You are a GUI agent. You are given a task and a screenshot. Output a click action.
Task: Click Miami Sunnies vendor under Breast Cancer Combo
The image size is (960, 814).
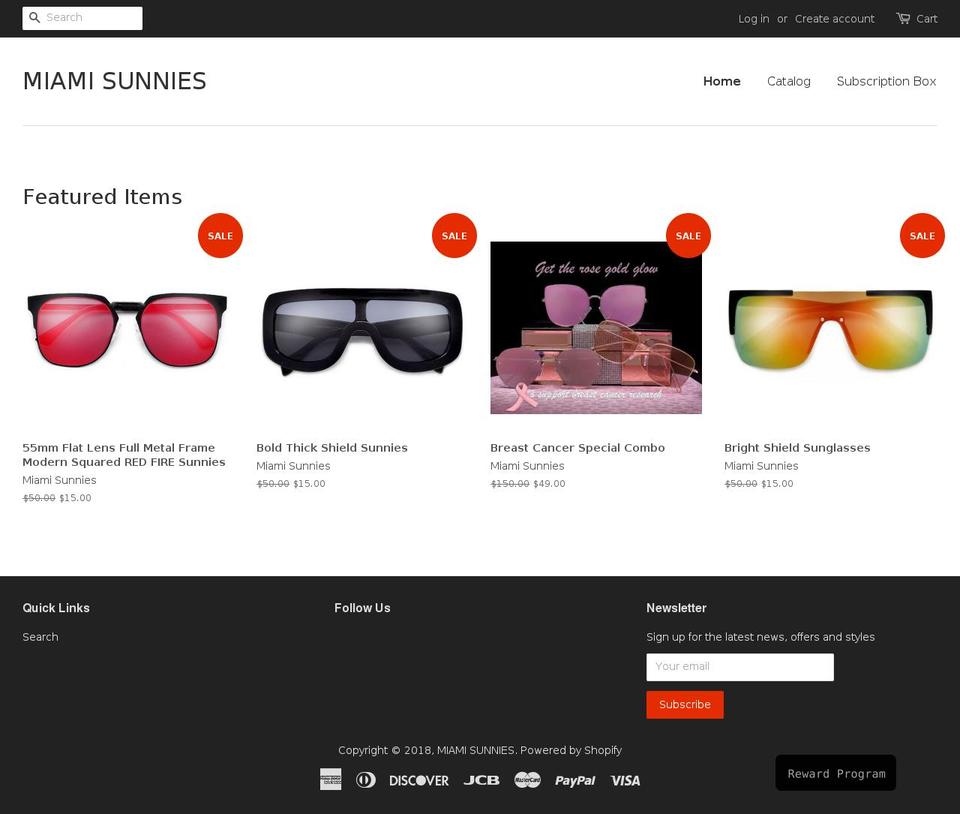point(527,466)
